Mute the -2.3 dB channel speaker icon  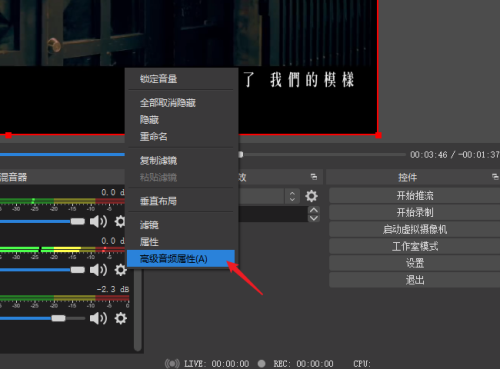pyautogui.click(x=98, y=318)
